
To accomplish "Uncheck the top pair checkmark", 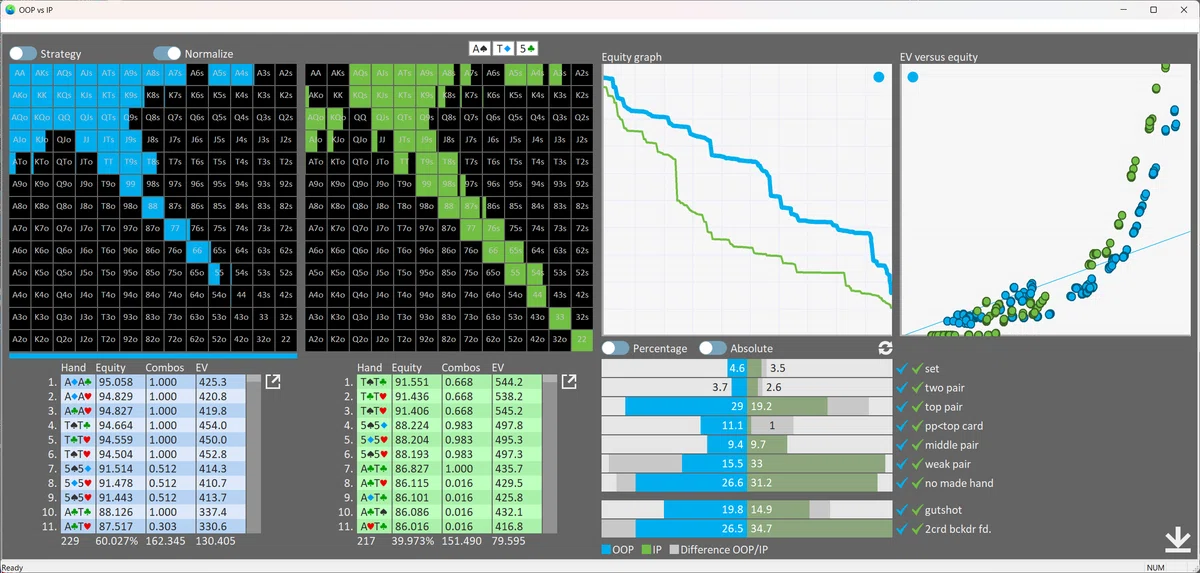I will (x=903, y=407).
